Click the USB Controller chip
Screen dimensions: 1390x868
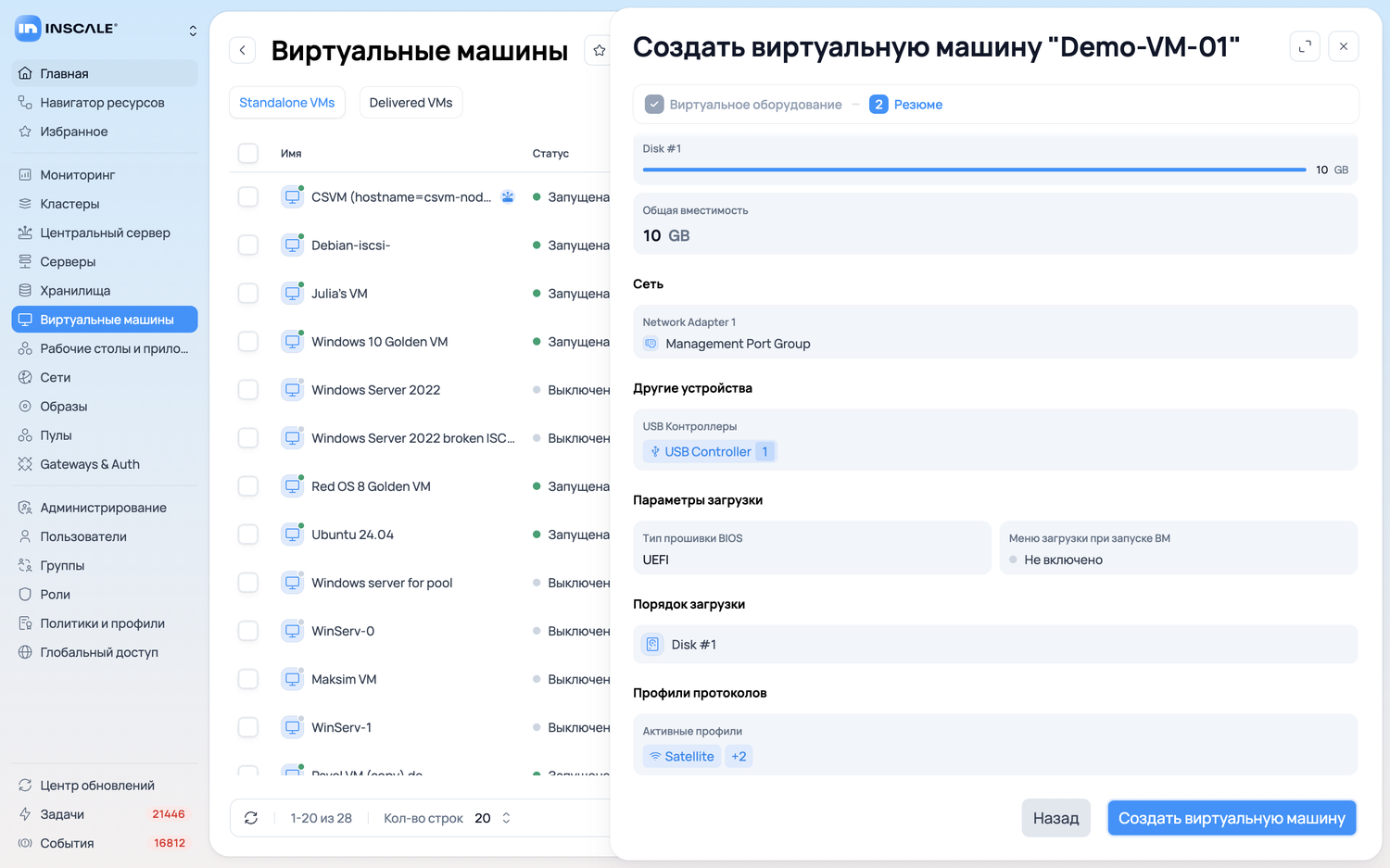click(x=710, y=452)
